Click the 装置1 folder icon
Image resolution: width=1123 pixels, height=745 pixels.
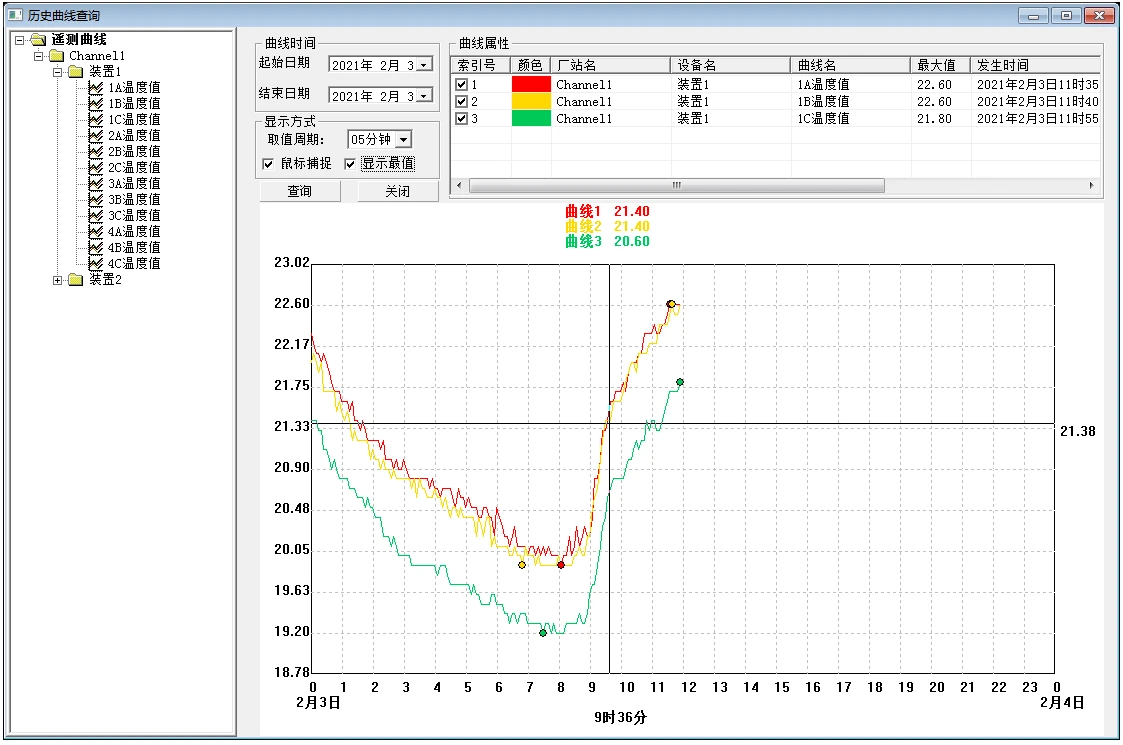click(x=76, y=72)
